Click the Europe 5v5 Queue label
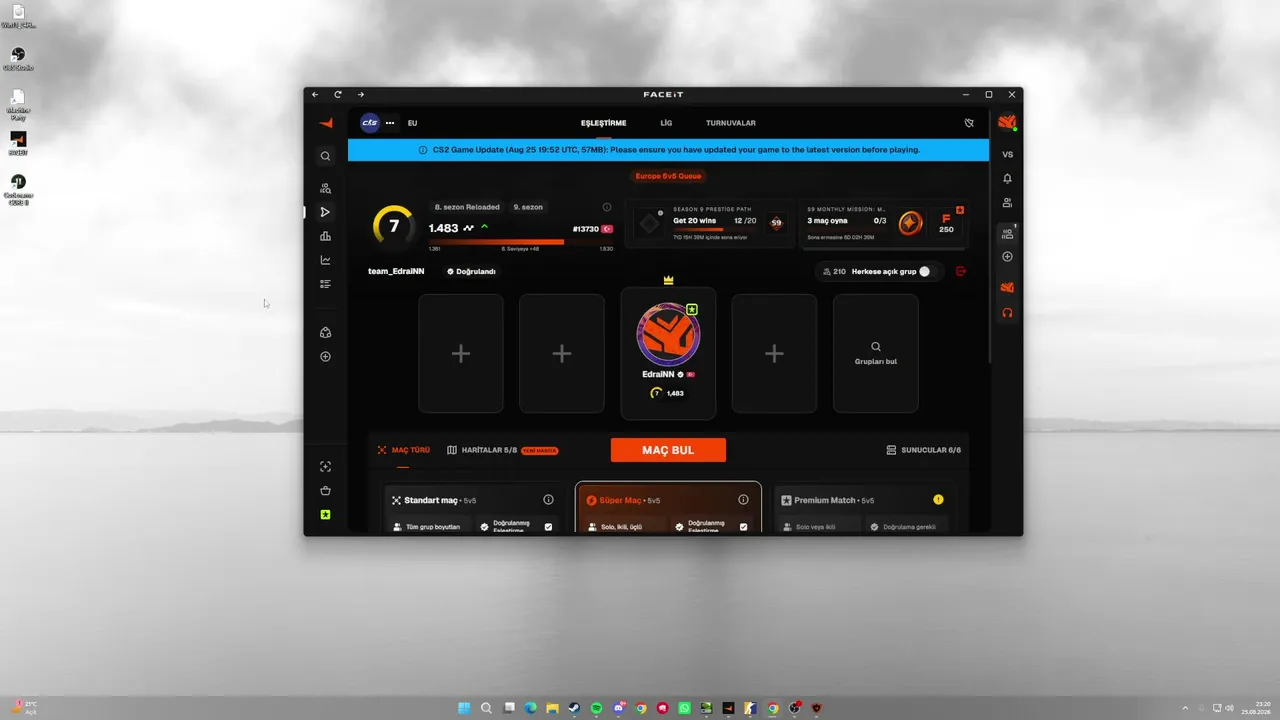1280x720 pixels. 668,176
